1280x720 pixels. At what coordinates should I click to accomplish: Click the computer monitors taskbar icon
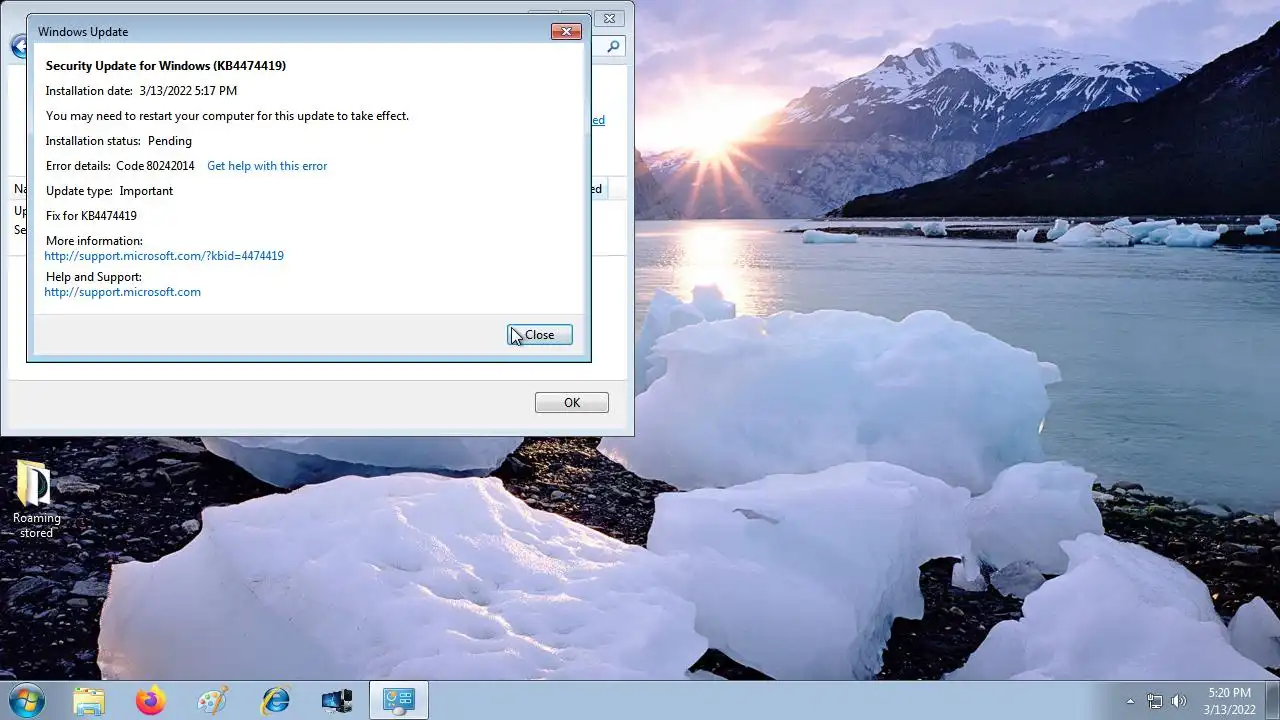point(337,700)
